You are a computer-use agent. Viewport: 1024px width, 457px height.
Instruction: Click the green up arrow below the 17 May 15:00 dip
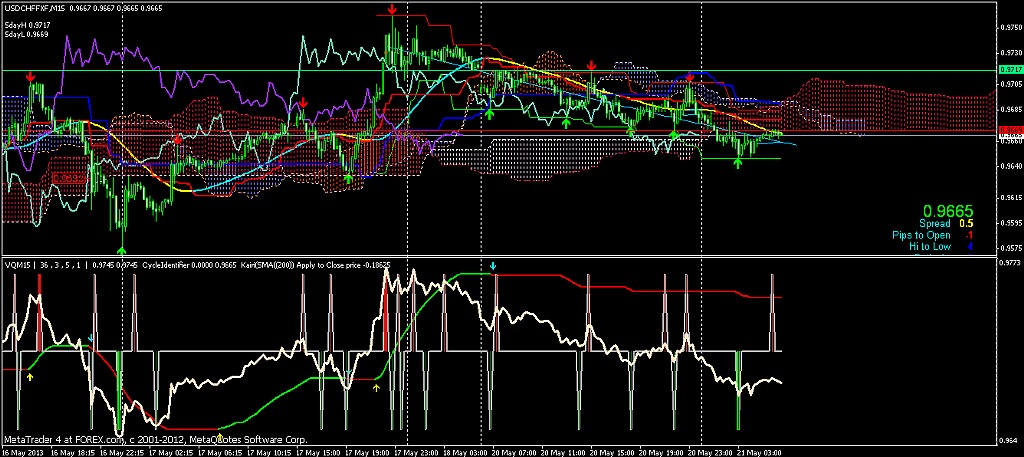(x=349, y=178)
